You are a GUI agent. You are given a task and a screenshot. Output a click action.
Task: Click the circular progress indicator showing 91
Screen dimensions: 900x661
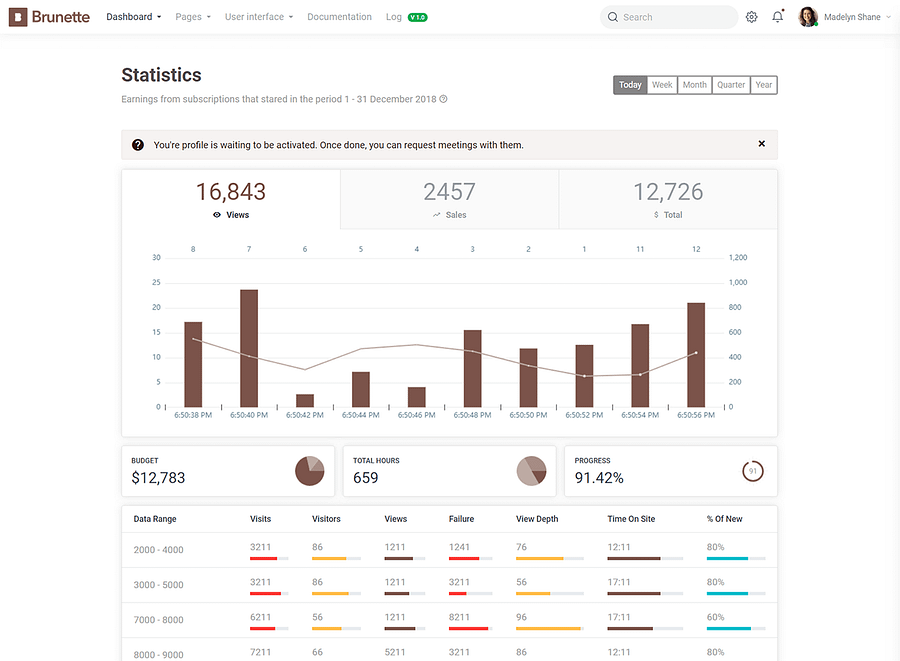[752, 471]
